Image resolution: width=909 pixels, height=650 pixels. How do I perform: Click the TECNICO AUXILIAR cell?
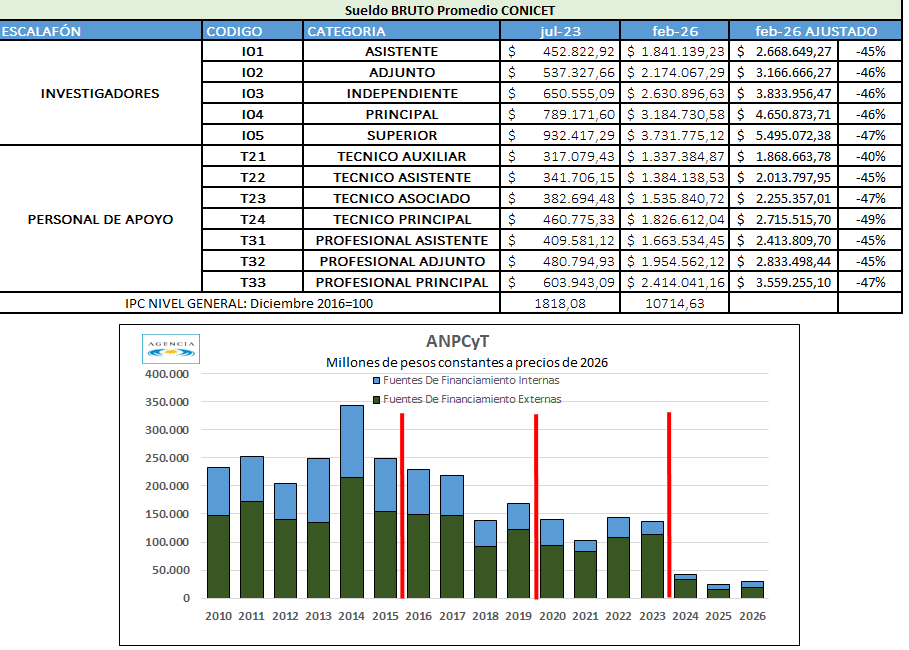tap(401, 157)
